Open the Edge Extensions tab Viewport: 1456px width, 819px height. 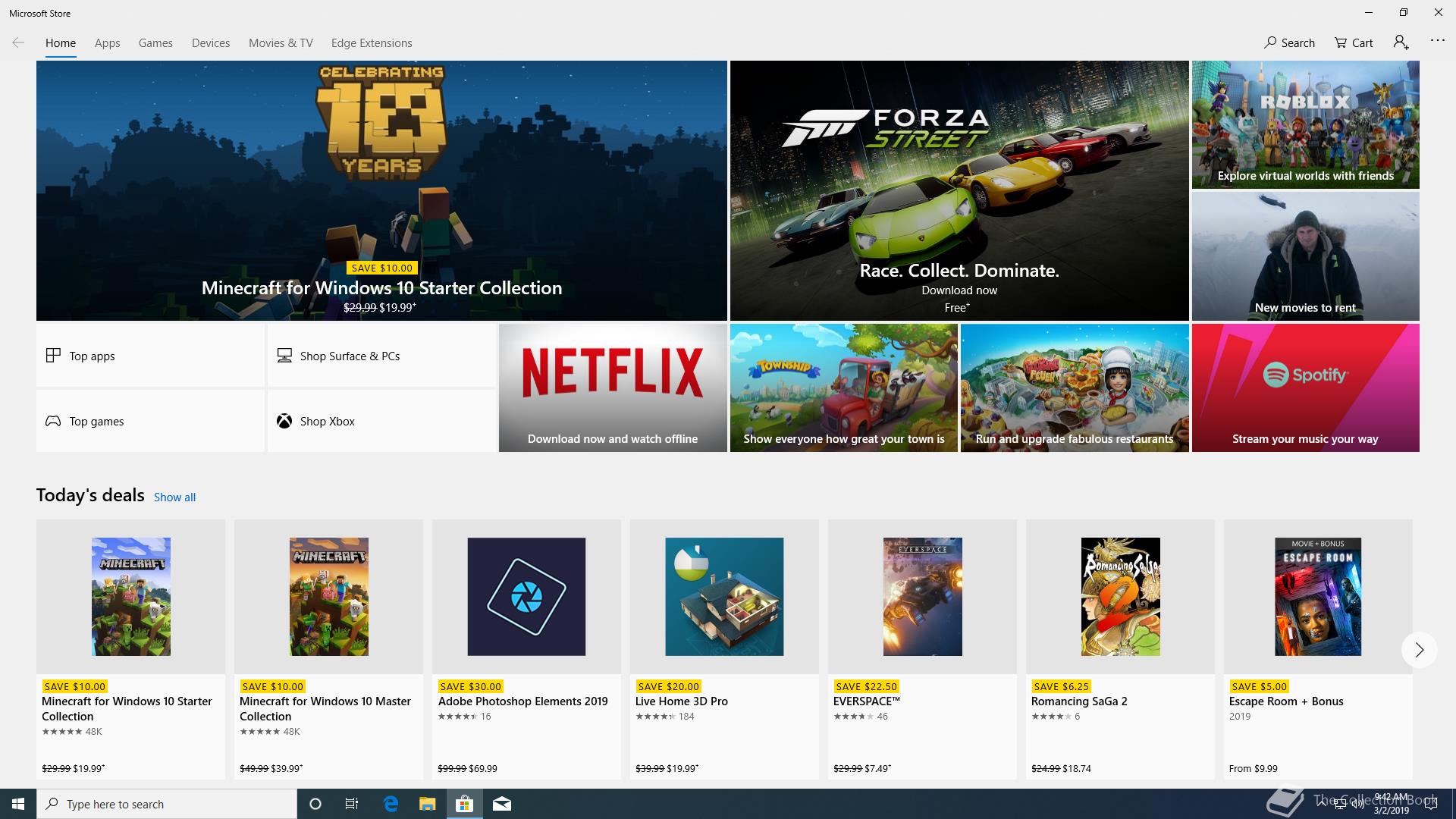point(372,43)
